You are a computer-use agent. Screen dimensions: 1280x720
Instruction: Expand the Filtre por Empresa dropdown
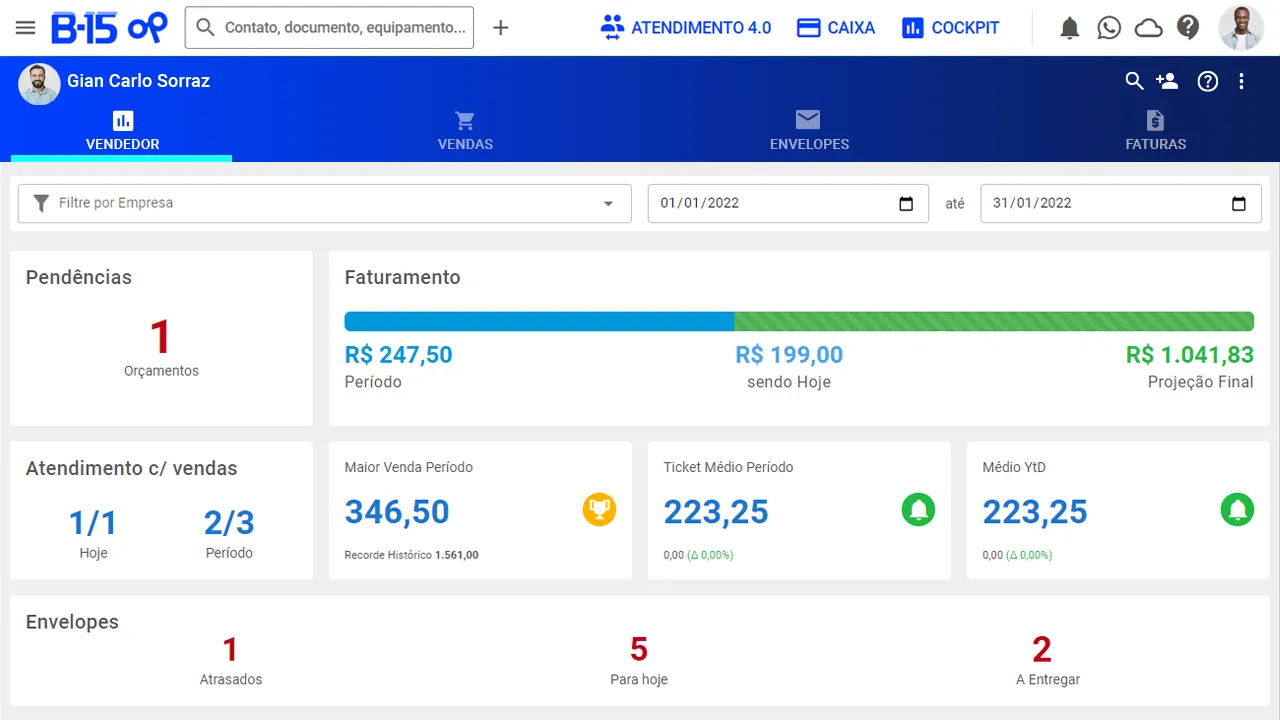(608, 204)
